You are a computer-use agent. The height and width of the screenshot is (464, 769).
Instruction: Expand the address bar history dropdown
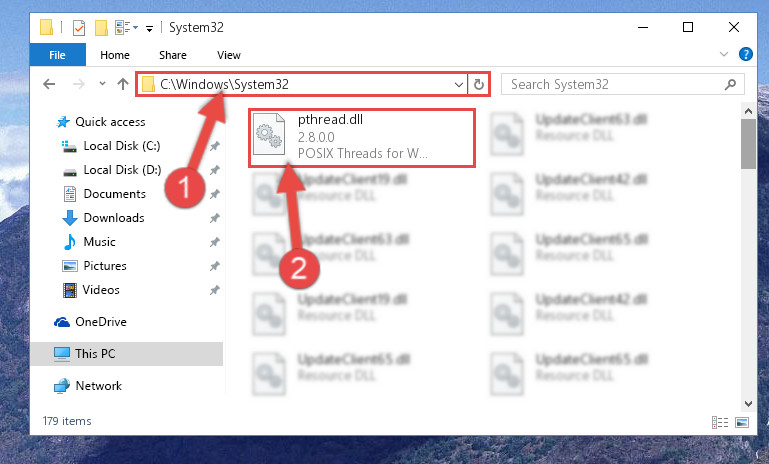pyautogui.click(x=459, y=84)
